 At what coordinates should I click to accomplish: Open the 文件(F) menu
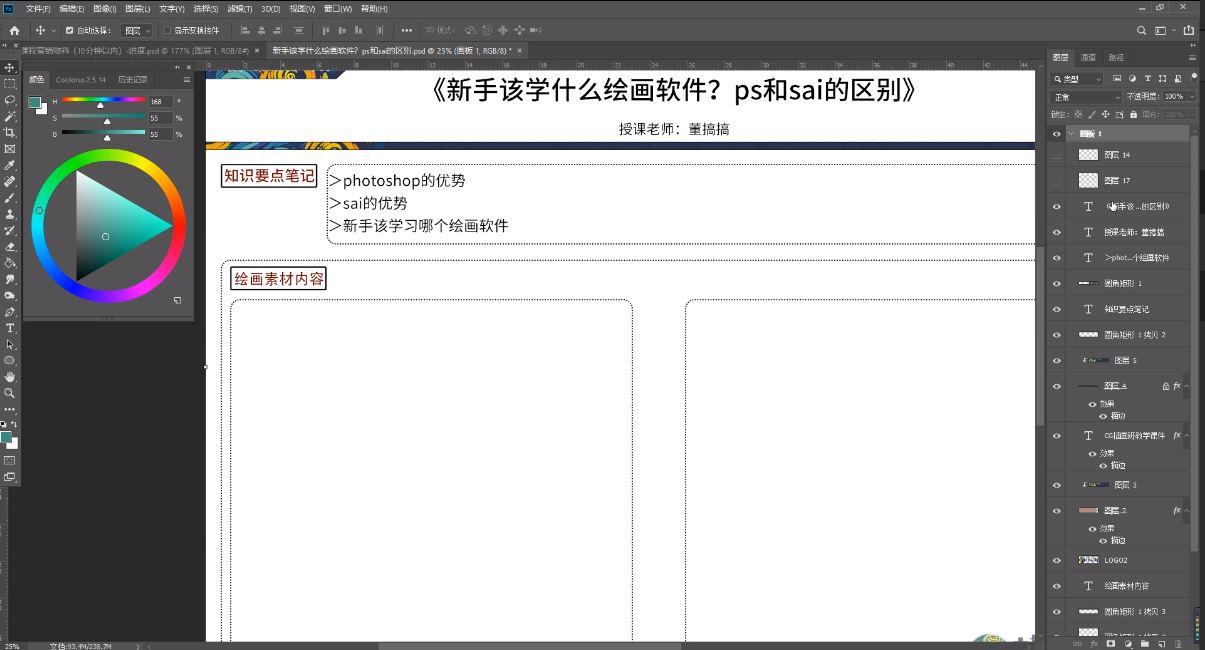coord(38,8)
